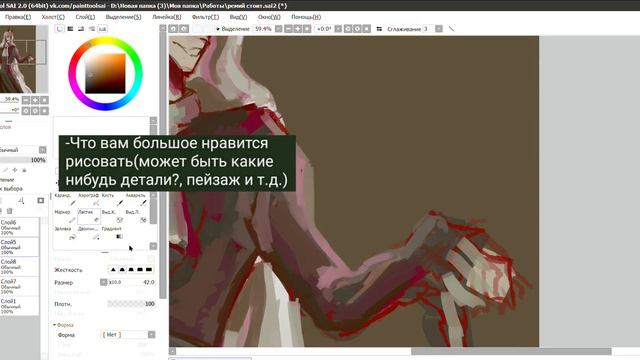Viewport: 640px width, 360px height.
Task: Select the Заливка (Bucket) tool
Action: click(65, 233)
